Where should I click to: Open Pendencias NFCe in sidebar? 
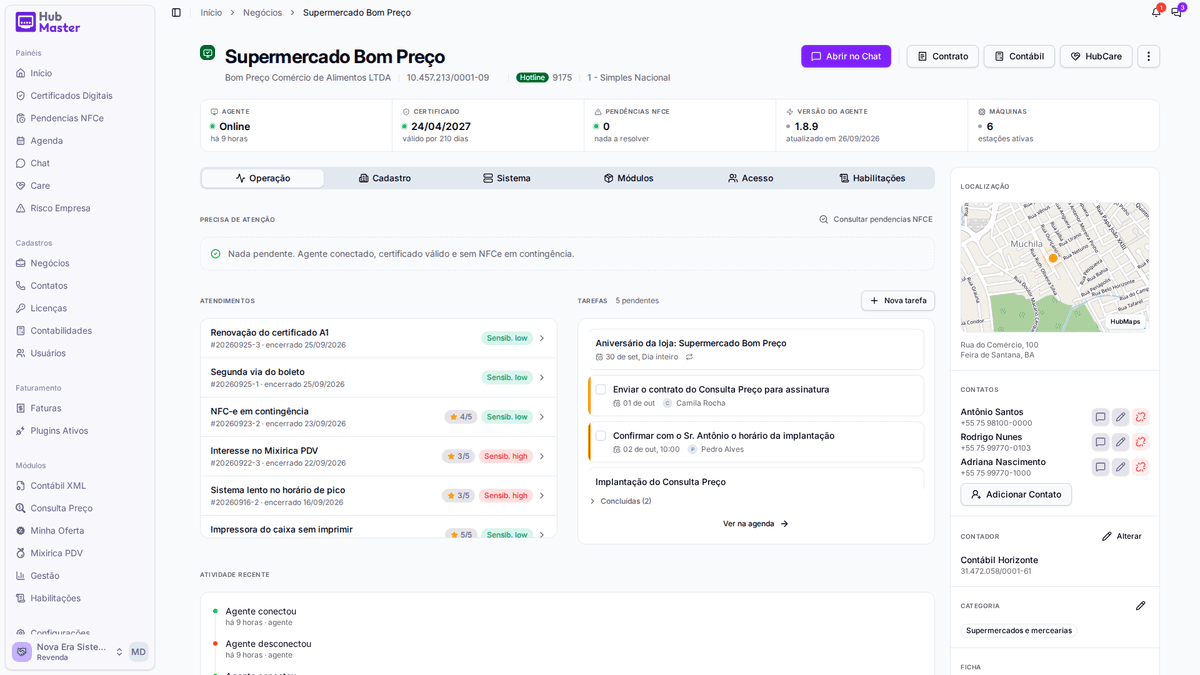pyautogui.click(x=82, y=118)
